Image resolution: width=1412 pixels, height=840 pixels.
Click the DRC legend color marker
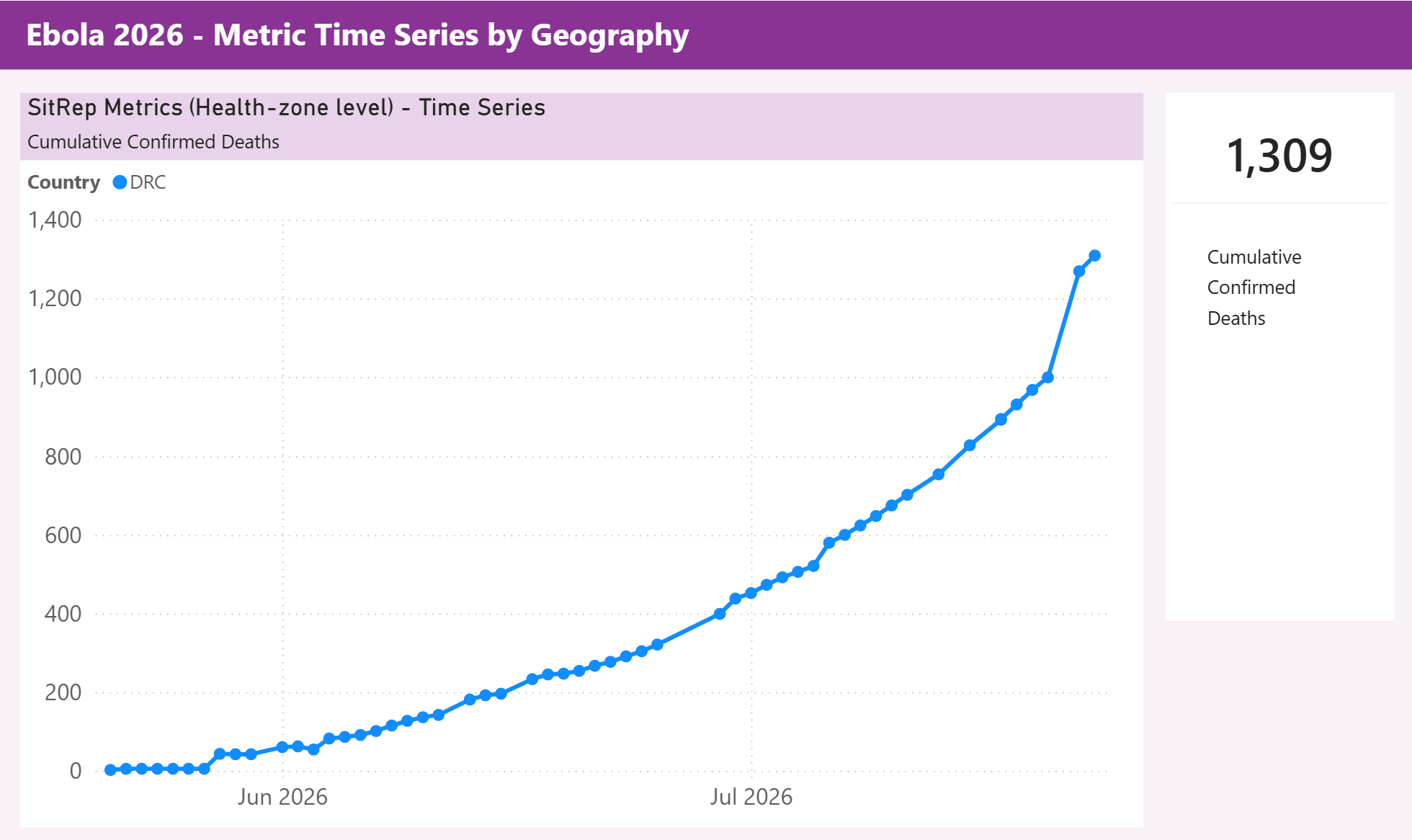[120, 182]
